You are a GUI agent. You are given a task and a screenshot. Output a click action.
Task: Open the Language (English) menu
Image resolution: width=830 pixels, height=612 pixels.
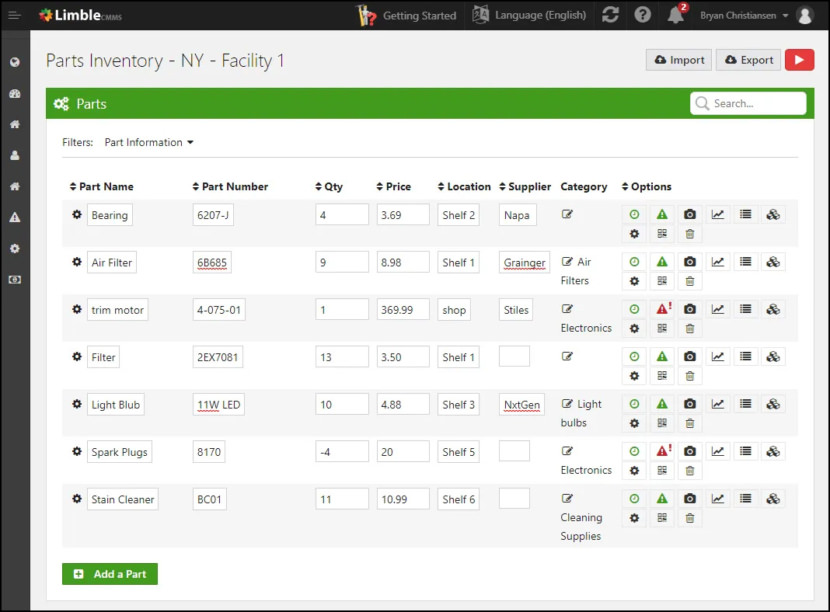529,15
